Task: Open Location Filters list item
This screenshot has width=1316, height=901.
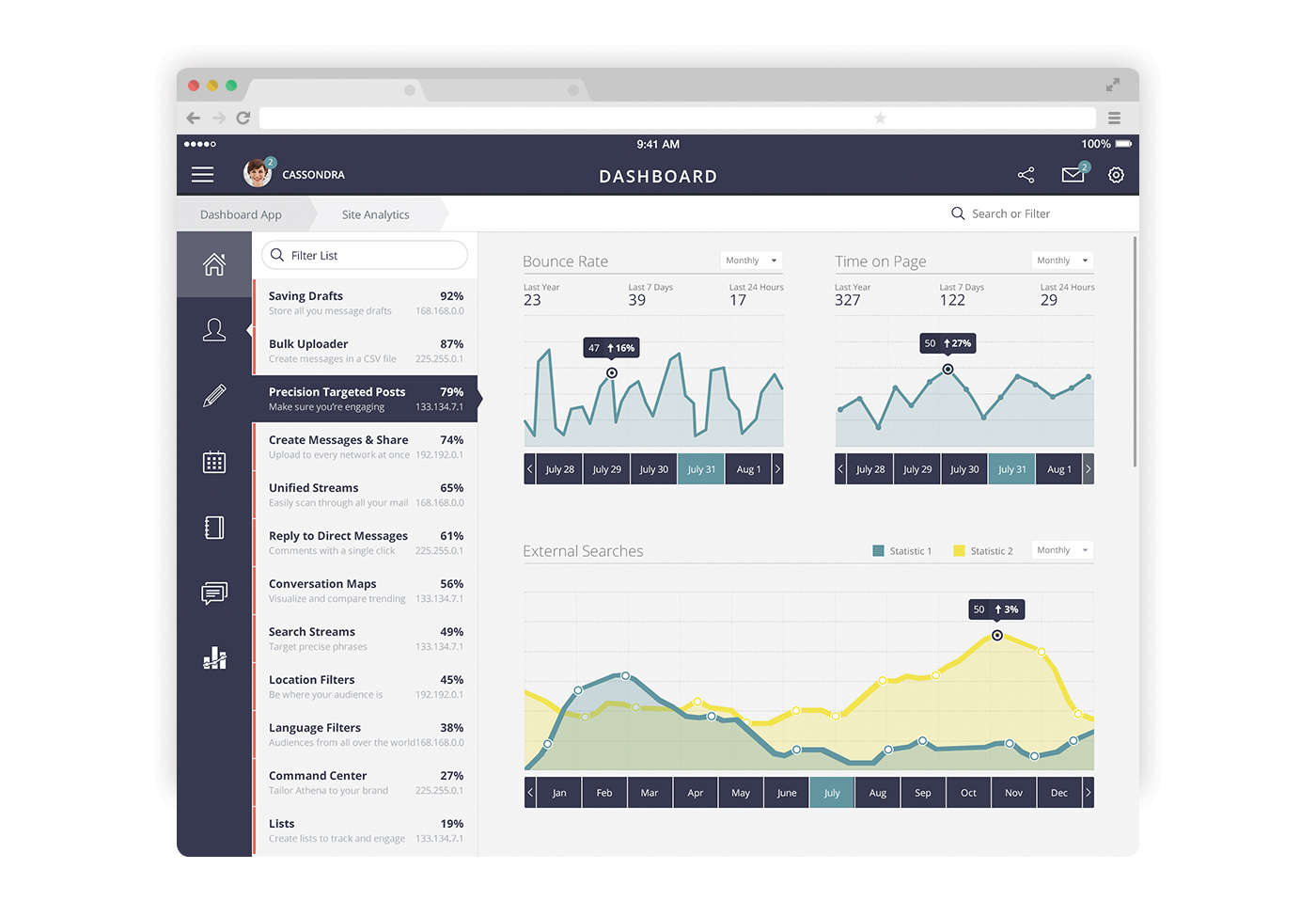Action: click(x=366, y=687)
